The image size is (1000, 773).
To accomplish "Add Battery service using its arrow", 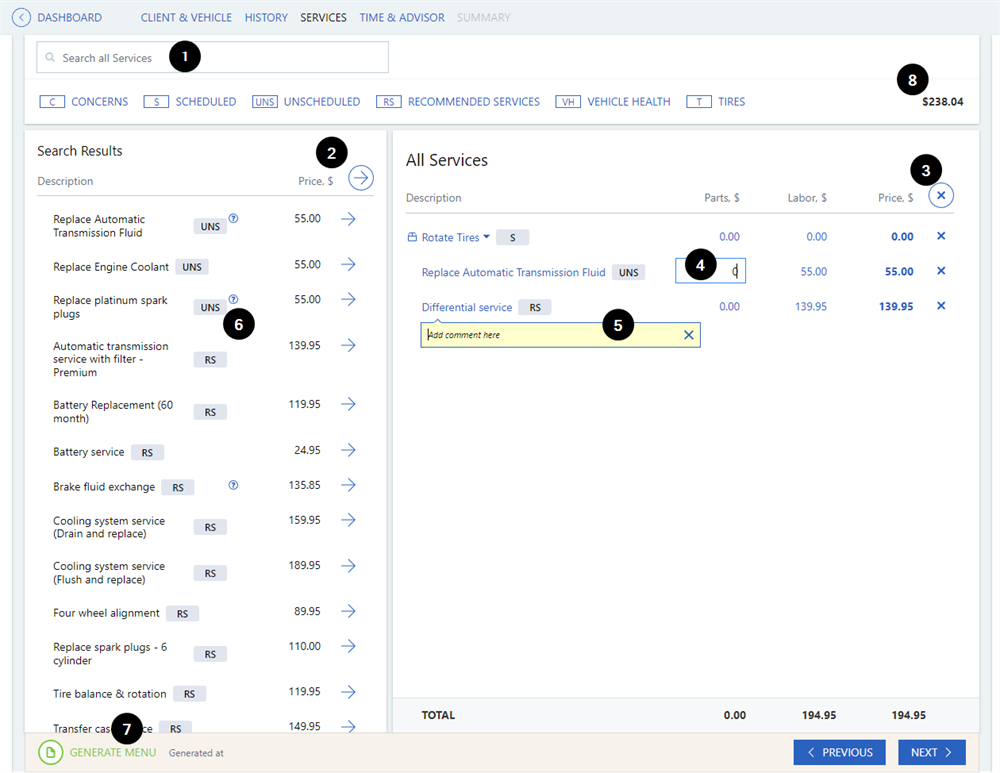I will pyautogui.click(x=348, y=451).
